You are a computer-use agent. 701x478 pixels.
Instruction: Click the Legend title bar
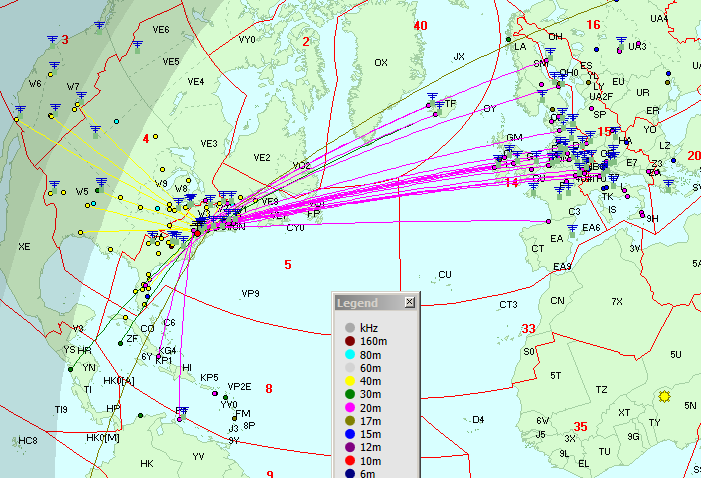(376, 303)
